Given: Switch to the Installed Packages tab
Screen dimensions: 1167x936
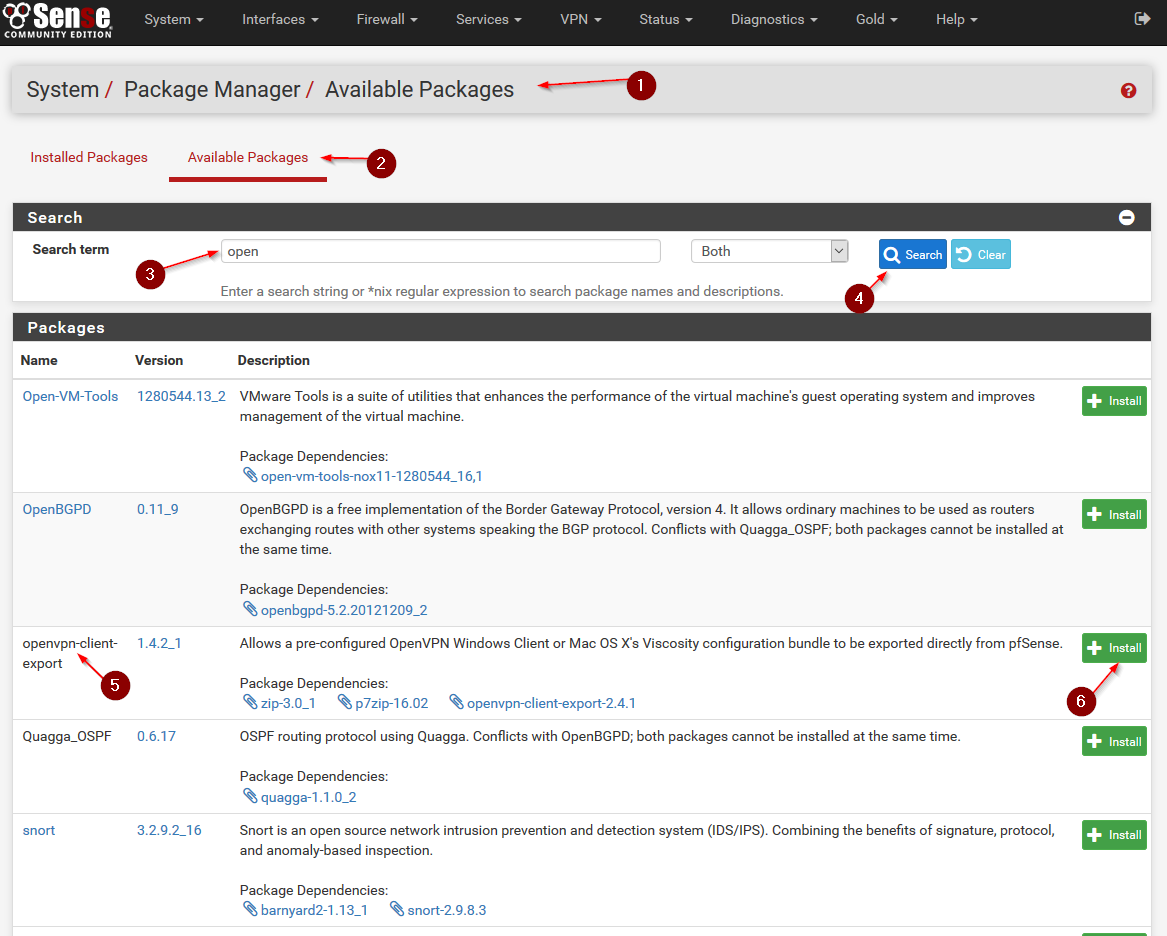Looking at the screenshot, I should (89, 157).
